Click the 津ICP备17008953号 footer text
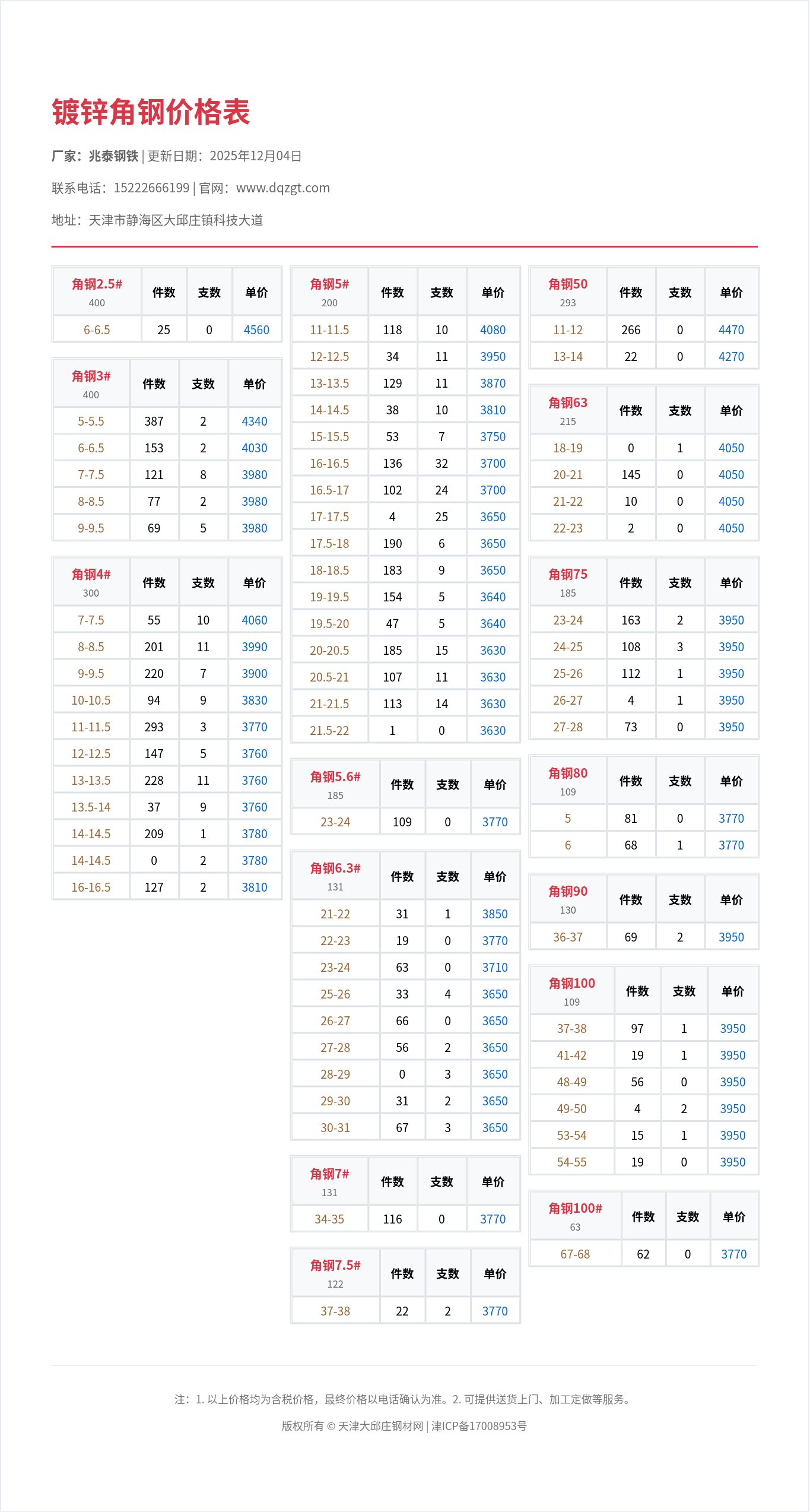 click(479, 1427)
